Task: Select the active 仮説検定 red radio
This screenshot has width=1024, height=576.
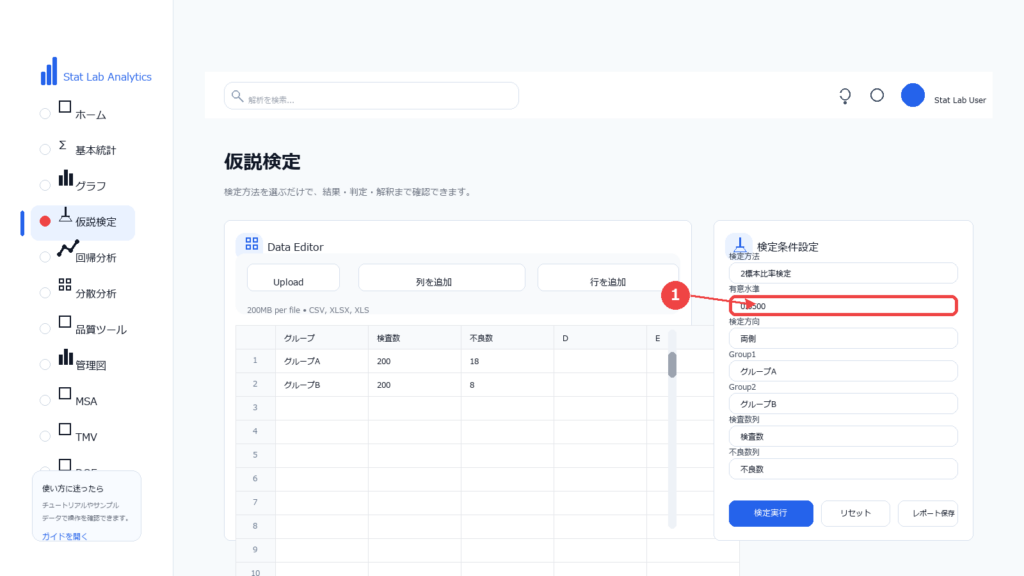Action: [45, 221]
